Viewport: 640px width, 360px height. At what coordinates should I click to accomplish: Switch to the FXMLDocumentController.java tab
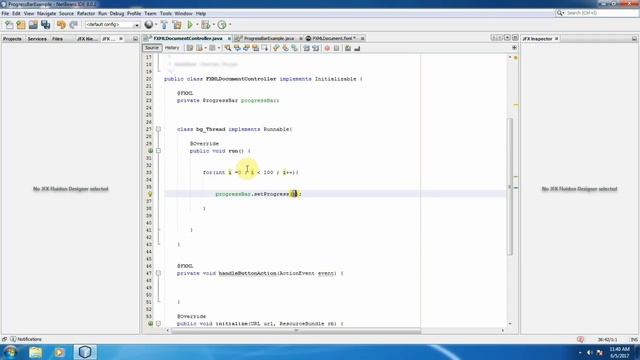(188, 38)
